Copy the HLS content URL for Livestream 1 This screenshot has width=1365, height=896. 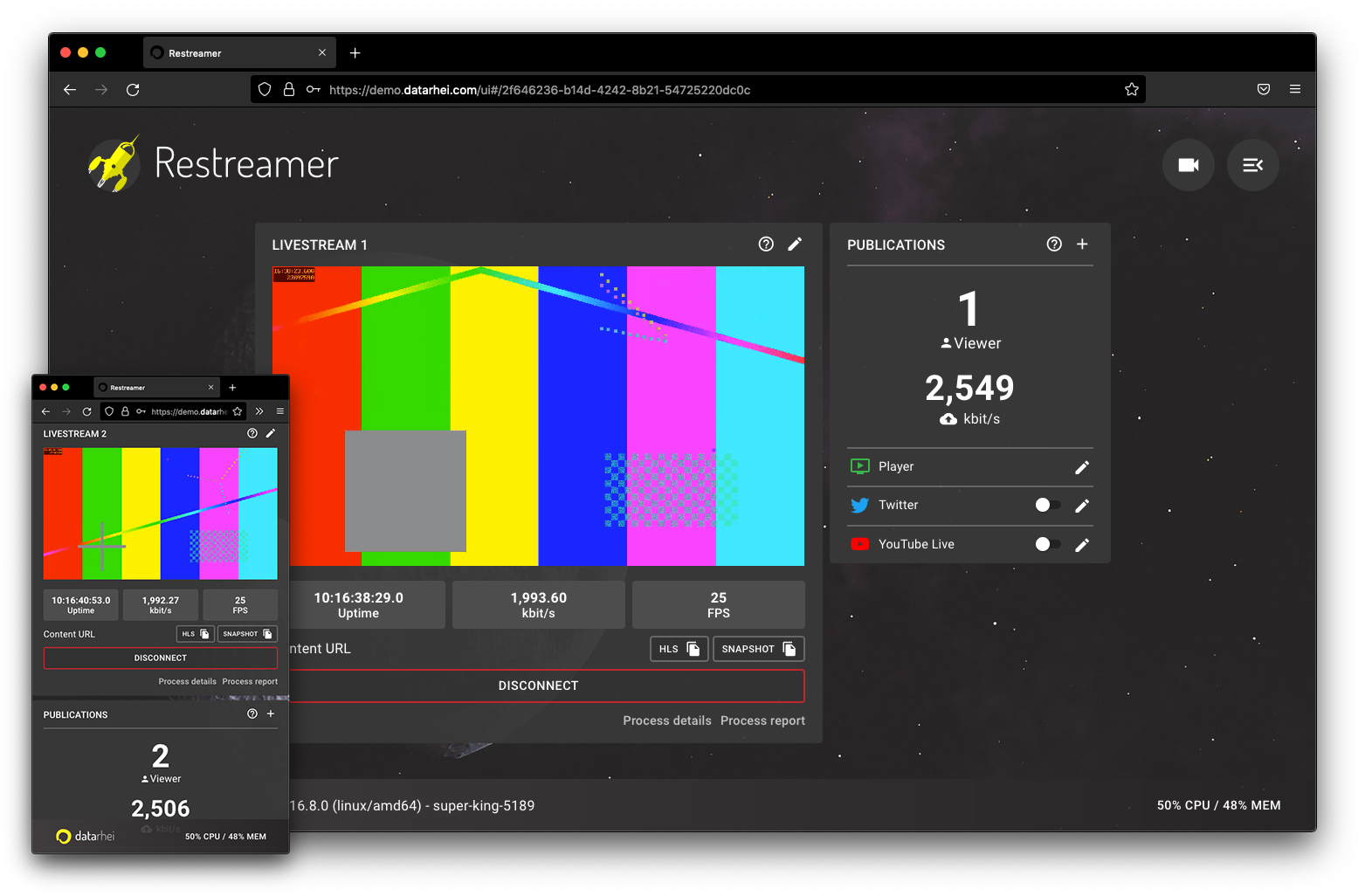[679, 648]
